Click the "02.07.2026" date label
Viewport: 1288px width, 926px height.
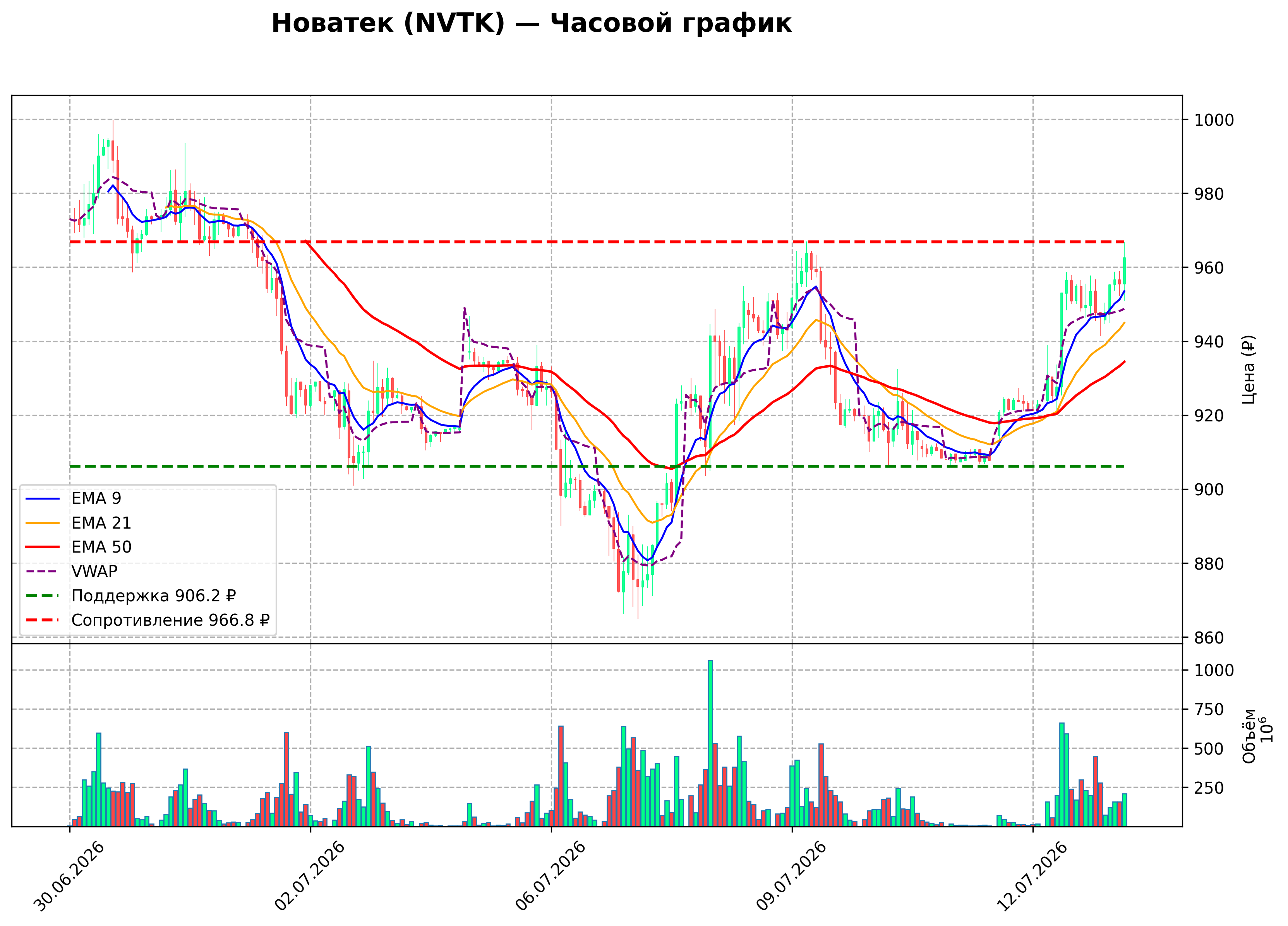[310, 876]
